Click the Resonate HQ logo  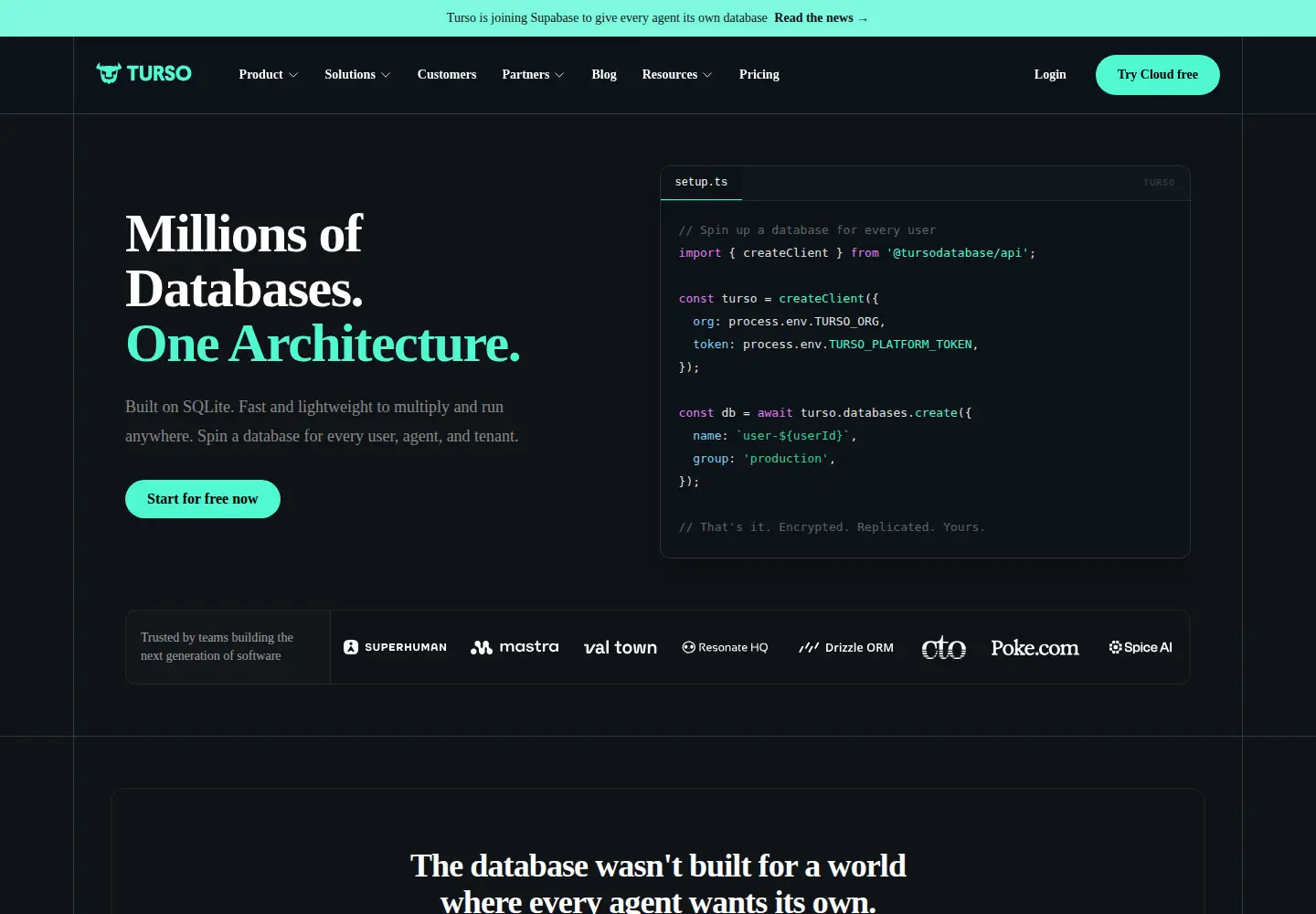point(725,647)
